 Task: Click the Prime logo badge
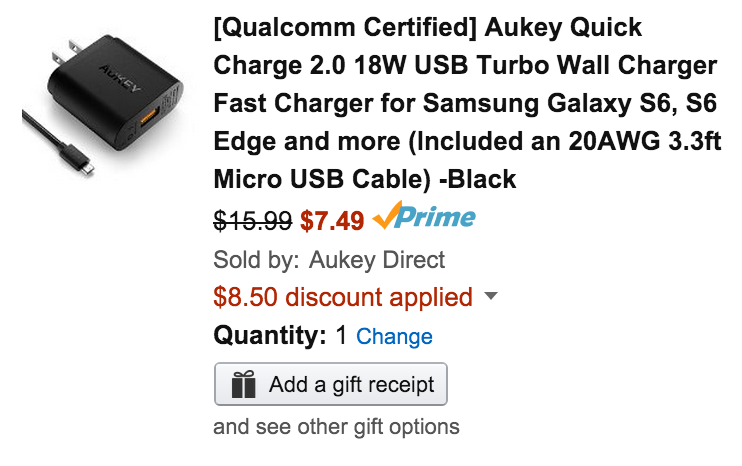click(424, 216)
